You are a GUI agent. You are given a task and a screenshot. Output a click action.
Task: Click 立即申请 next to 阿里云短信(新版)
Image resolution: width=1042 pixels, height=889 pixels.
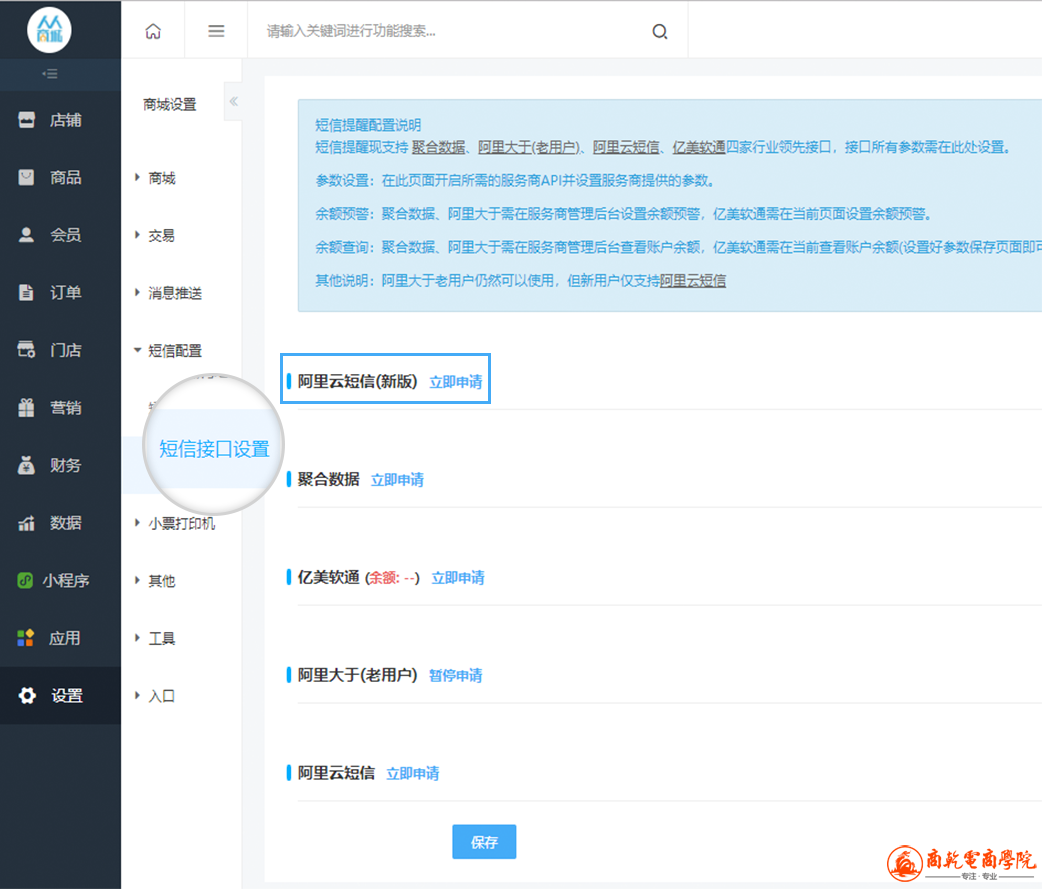click(x=456, y=381)
